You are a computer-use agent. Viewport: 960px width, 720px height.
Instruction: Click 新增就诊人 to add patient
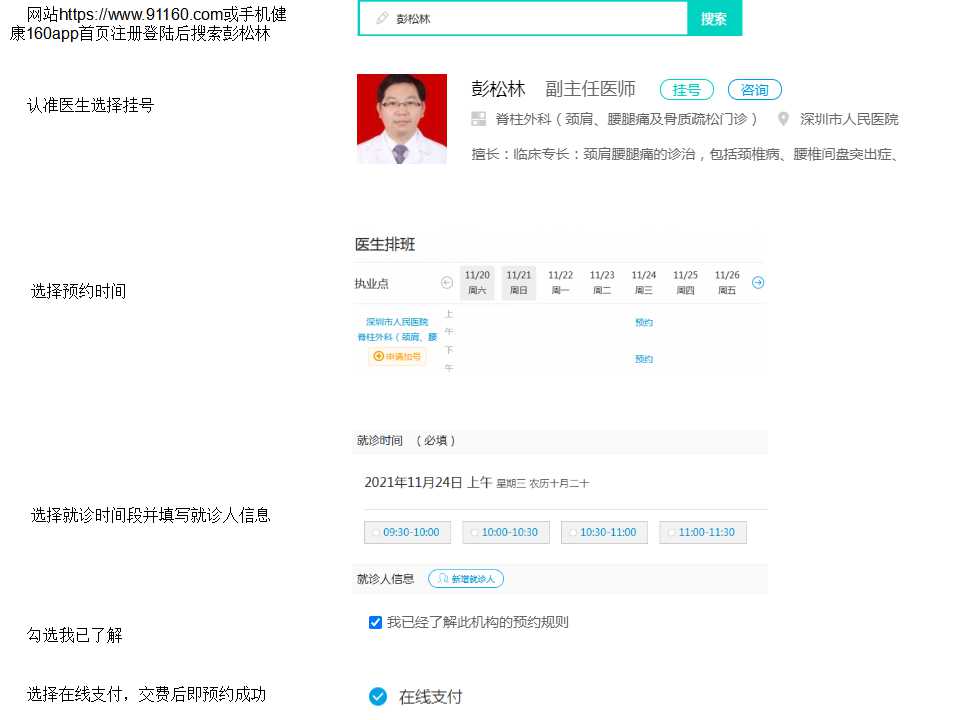(x=466, y=579)
